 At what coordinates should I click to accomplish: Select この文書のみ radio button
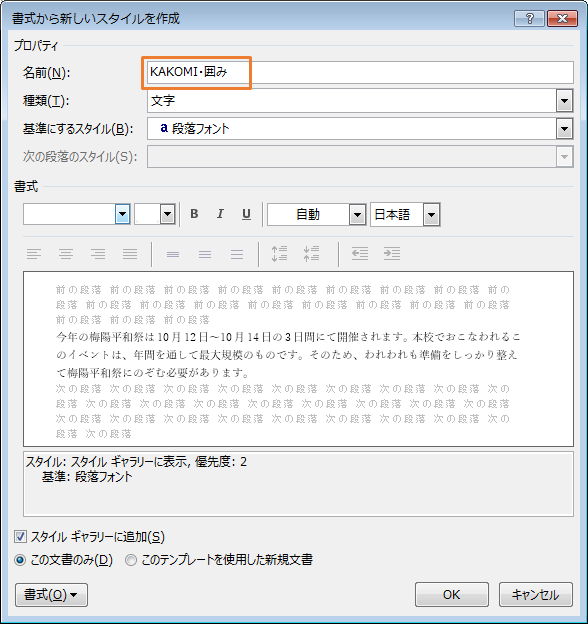point(20,560)
